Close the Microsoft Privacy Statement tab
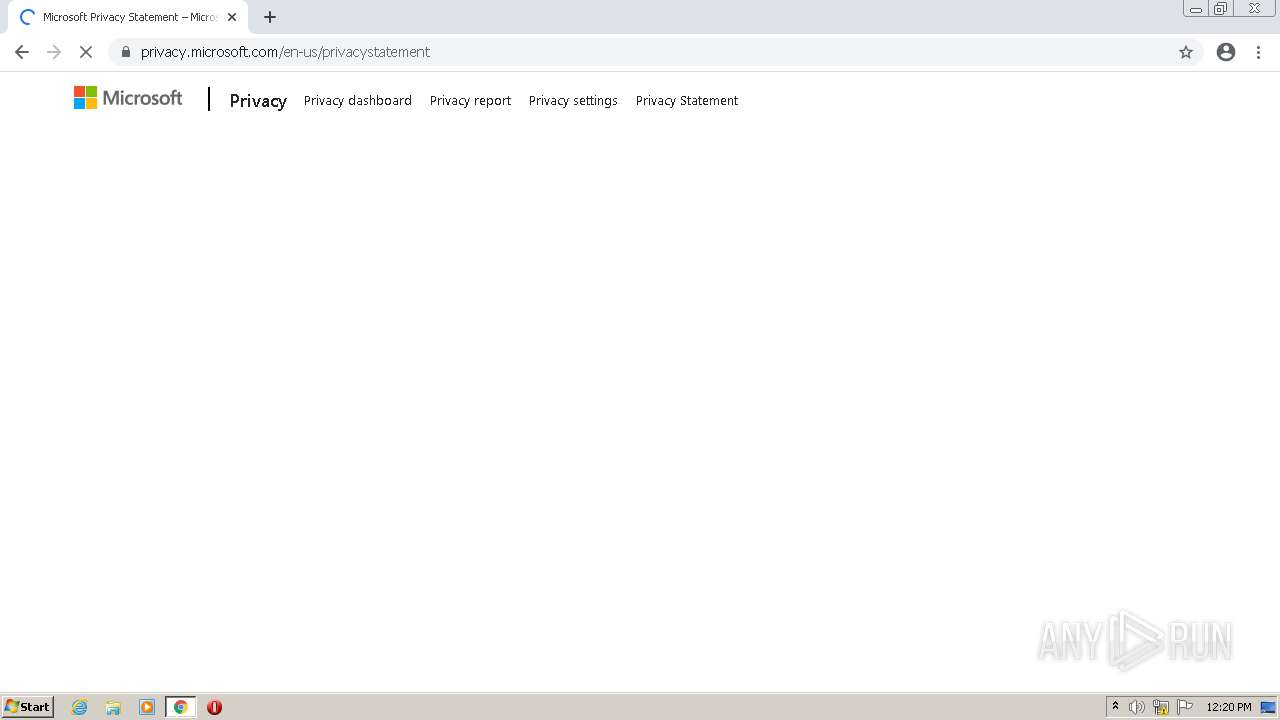The height and width of the screenshot is (720, 1280). point(232,17)
